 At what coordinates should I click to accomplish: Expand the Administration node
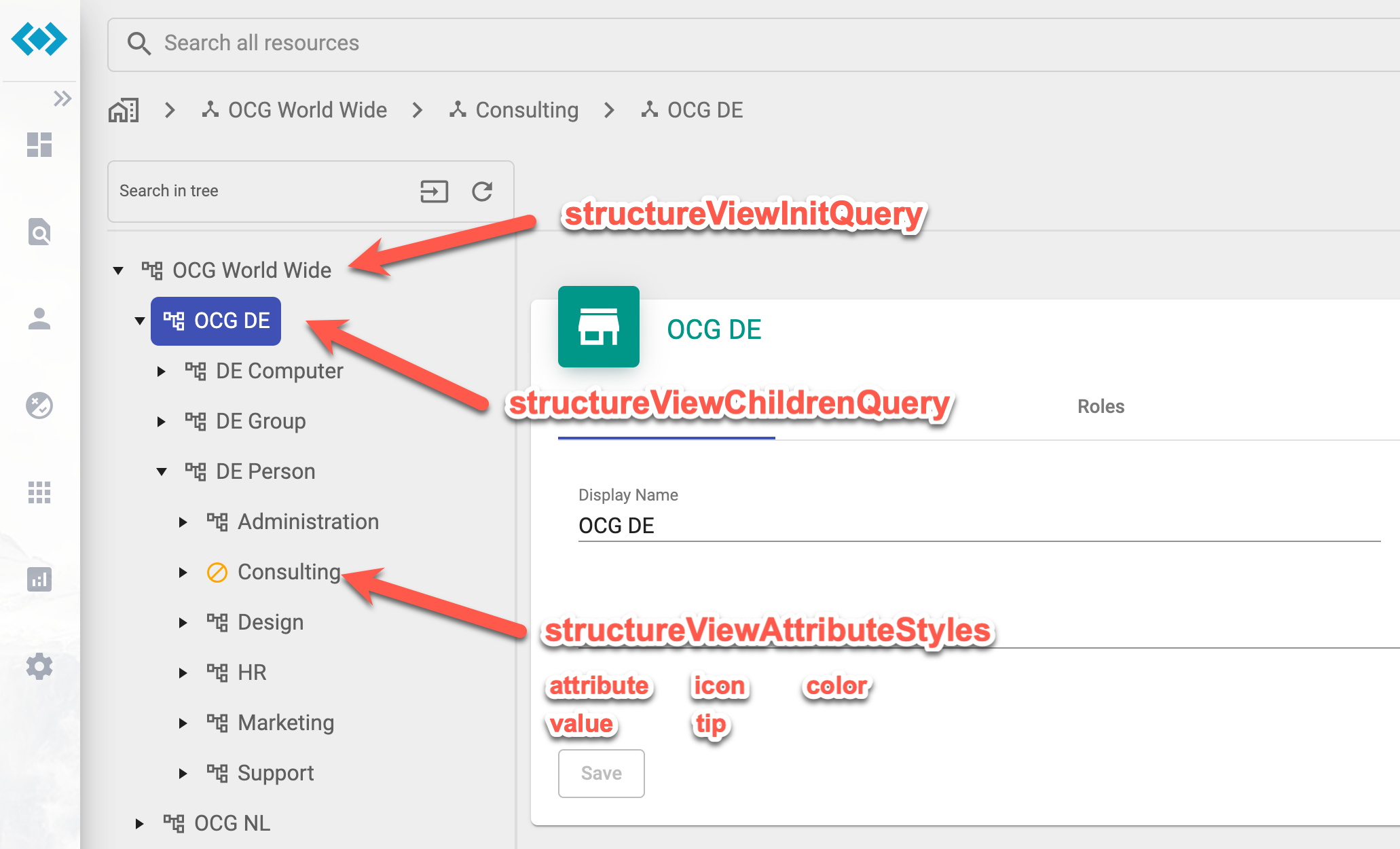(x=183, y=522)
